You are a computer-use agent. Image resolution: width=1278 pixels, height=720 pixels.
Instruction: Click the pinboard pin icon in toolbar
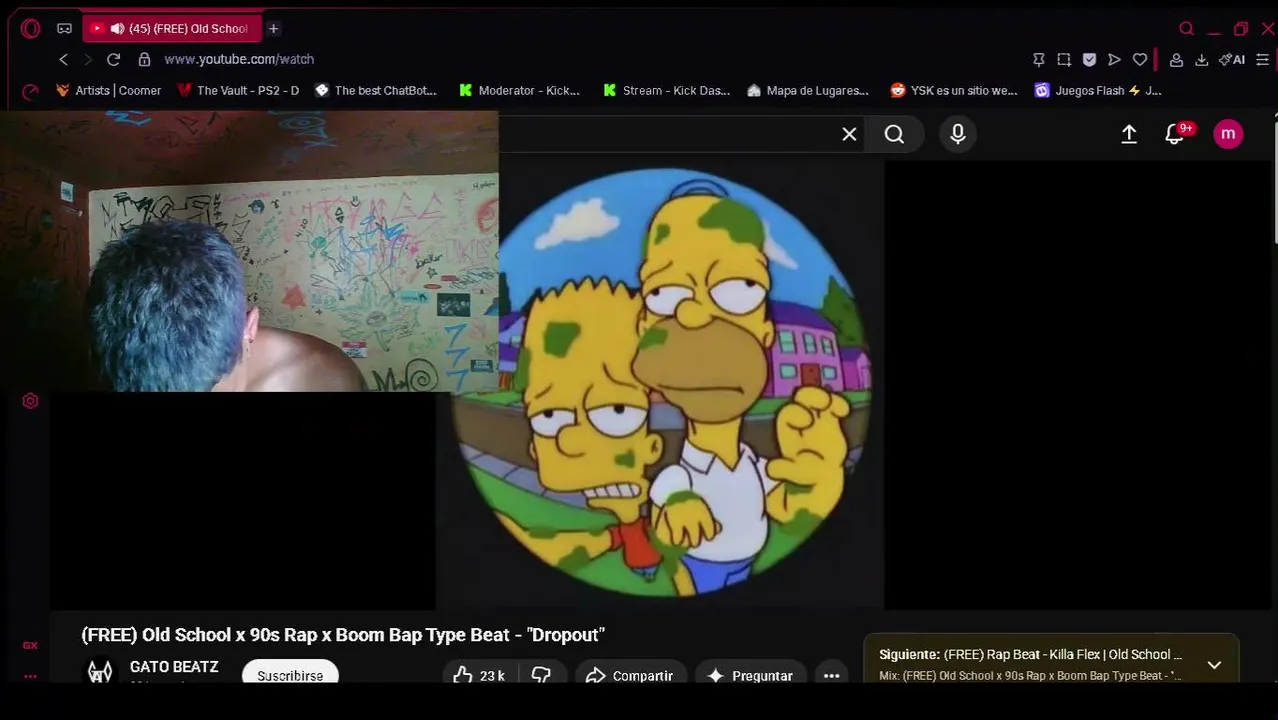(1039, 60)
